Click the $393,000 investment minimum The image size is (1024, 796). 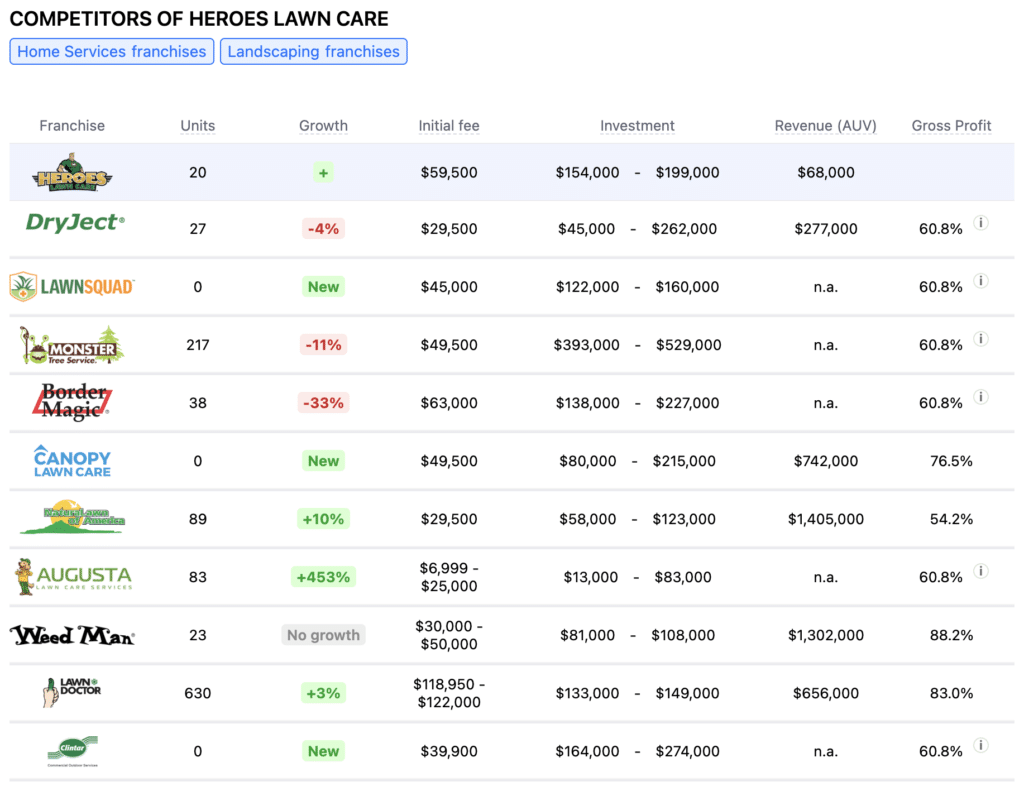pos(586,345)
